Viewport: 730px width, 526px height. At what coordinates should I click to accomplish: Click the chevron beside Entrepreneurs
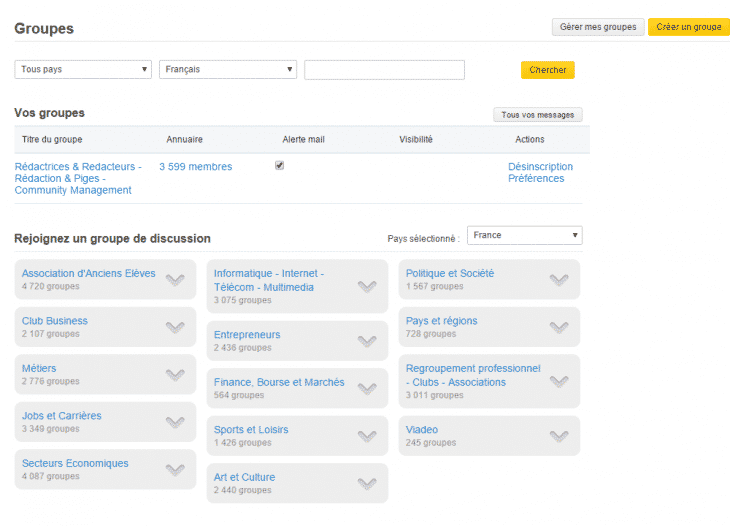pos(367,341)
